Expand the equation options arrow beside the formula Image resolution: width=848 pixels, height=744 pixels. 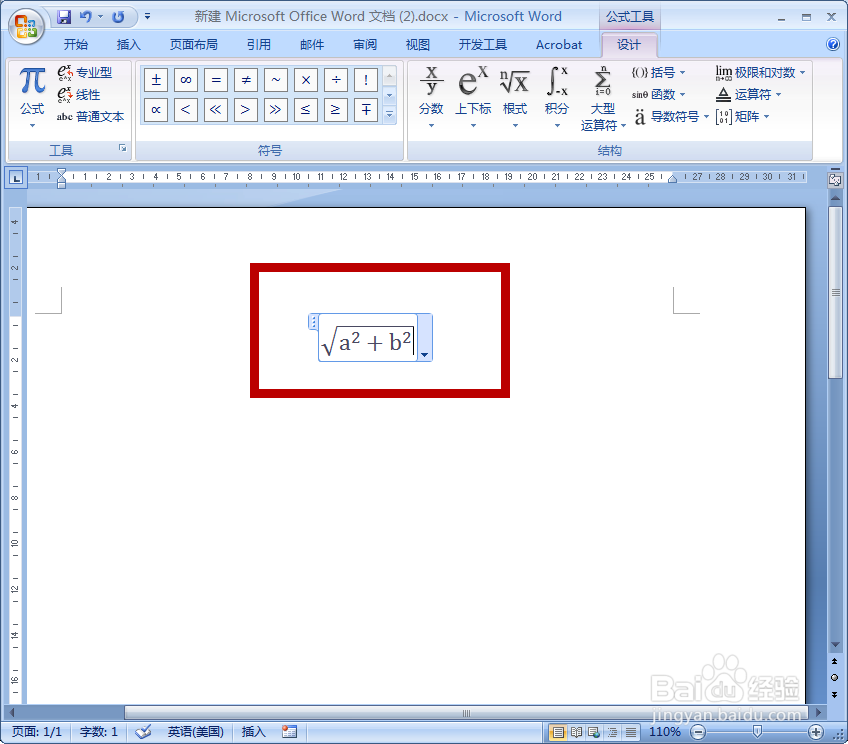click(425, 353)
